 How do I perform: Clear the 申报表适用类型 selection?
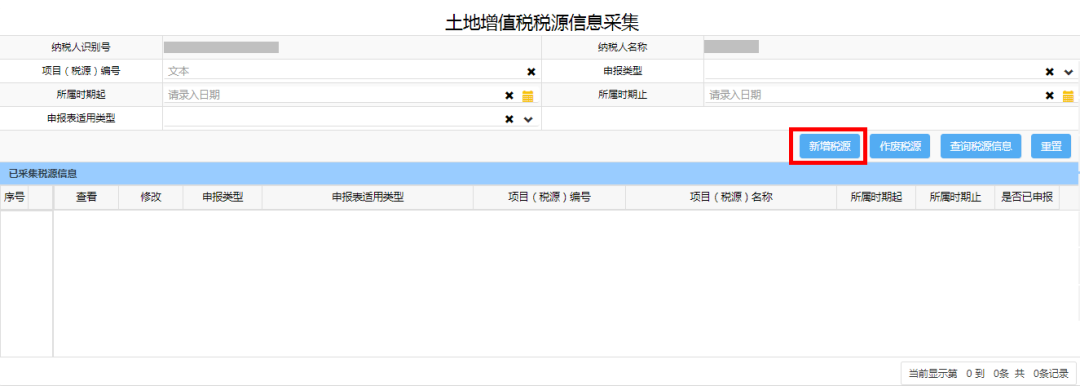[x=509, y=119]
